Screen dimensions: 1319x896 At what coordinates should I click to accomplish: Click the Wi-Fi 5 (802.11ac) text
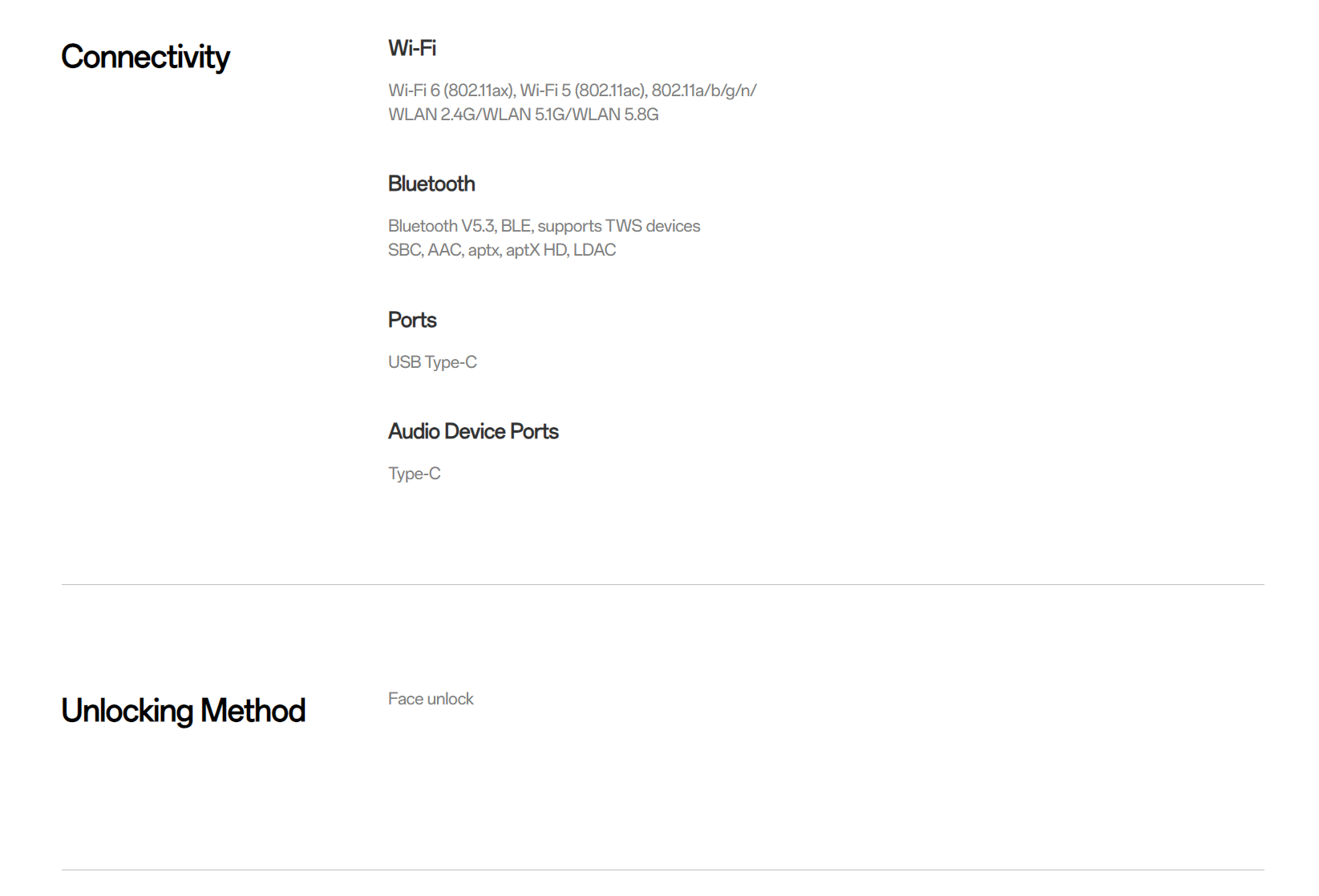click(583, 91)
